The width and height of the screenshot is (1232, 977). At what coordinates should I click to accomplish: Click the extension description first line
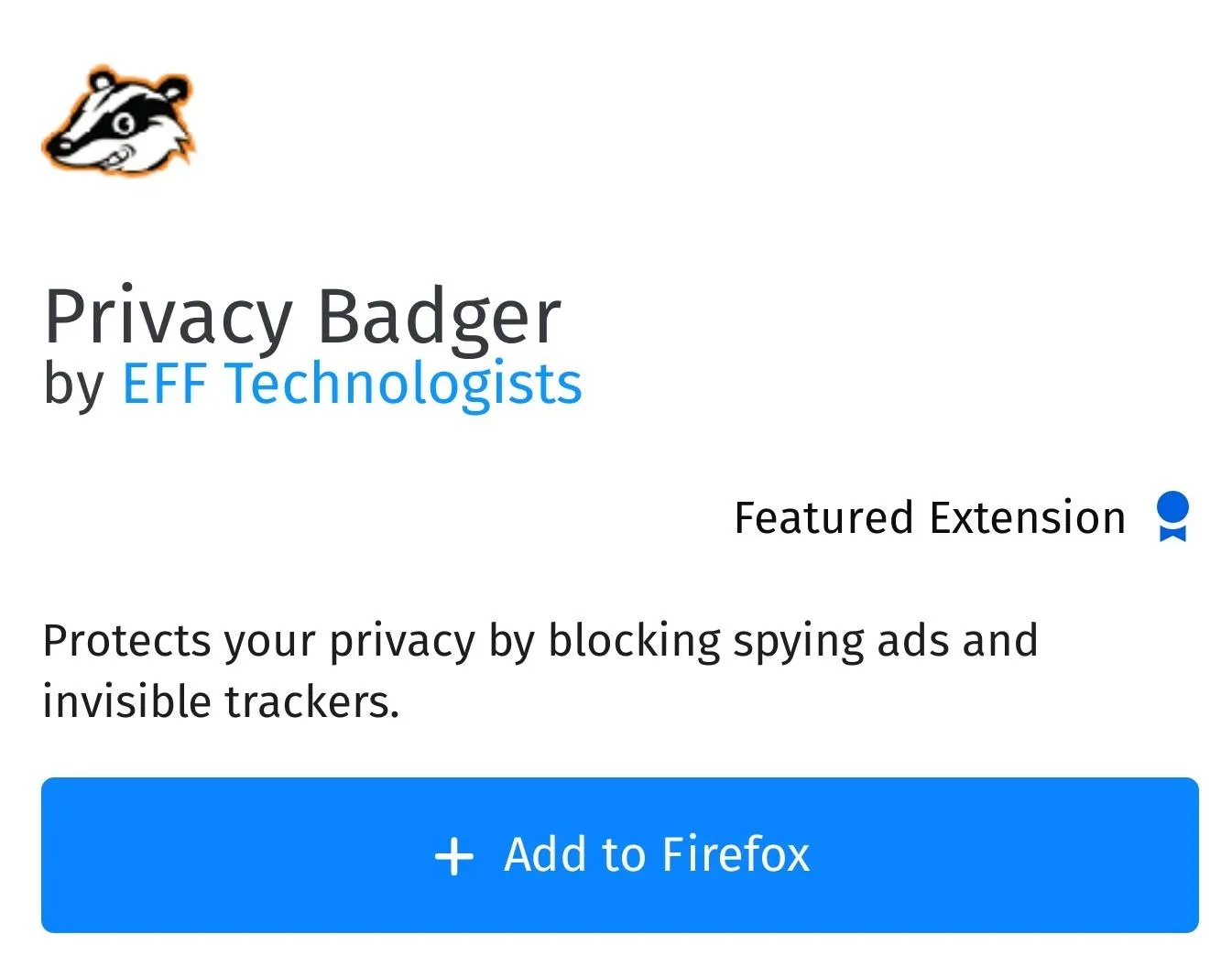(x=540, y=641)
